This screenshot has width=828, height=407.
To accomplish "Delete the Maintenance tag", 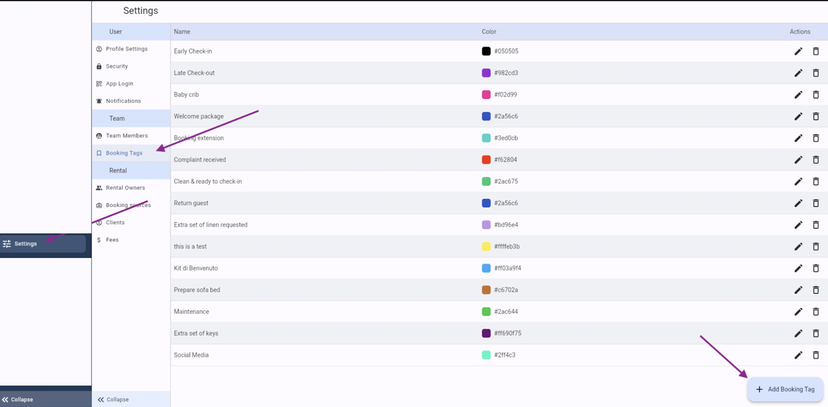I will click(815, 311).
